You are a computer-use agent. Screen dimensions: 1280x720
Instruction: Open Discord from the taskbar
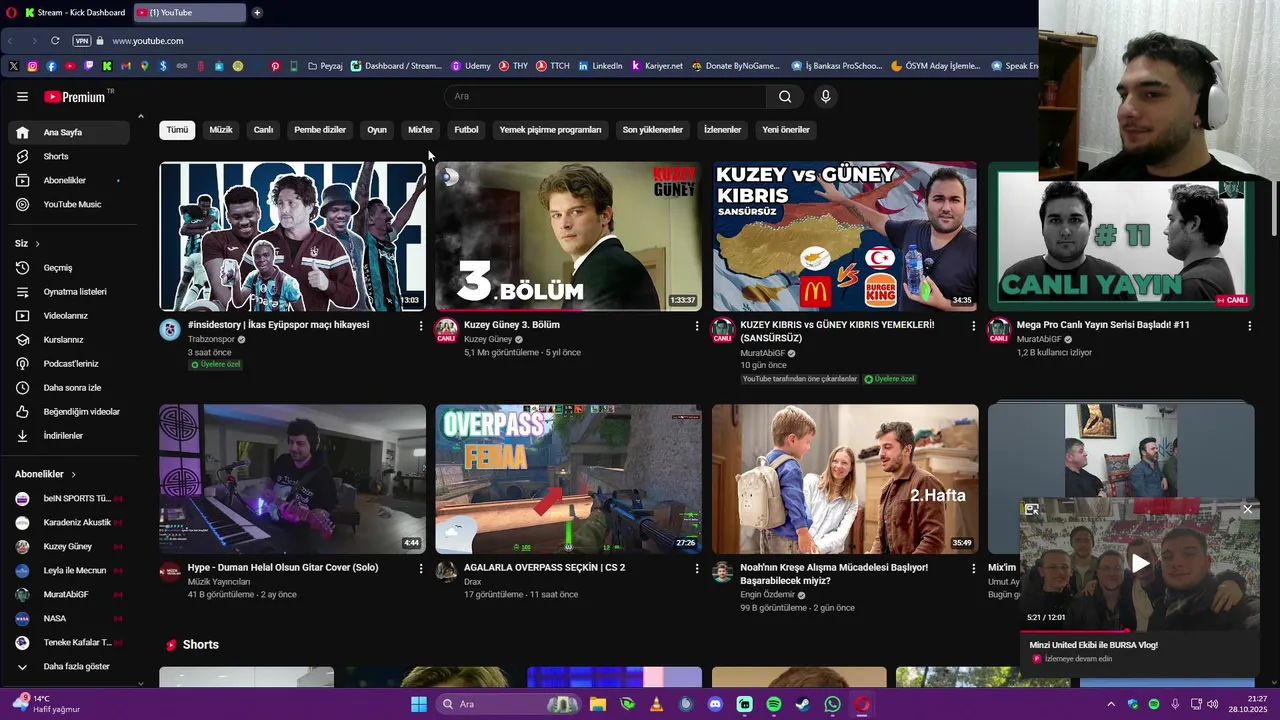coord(715,704)
